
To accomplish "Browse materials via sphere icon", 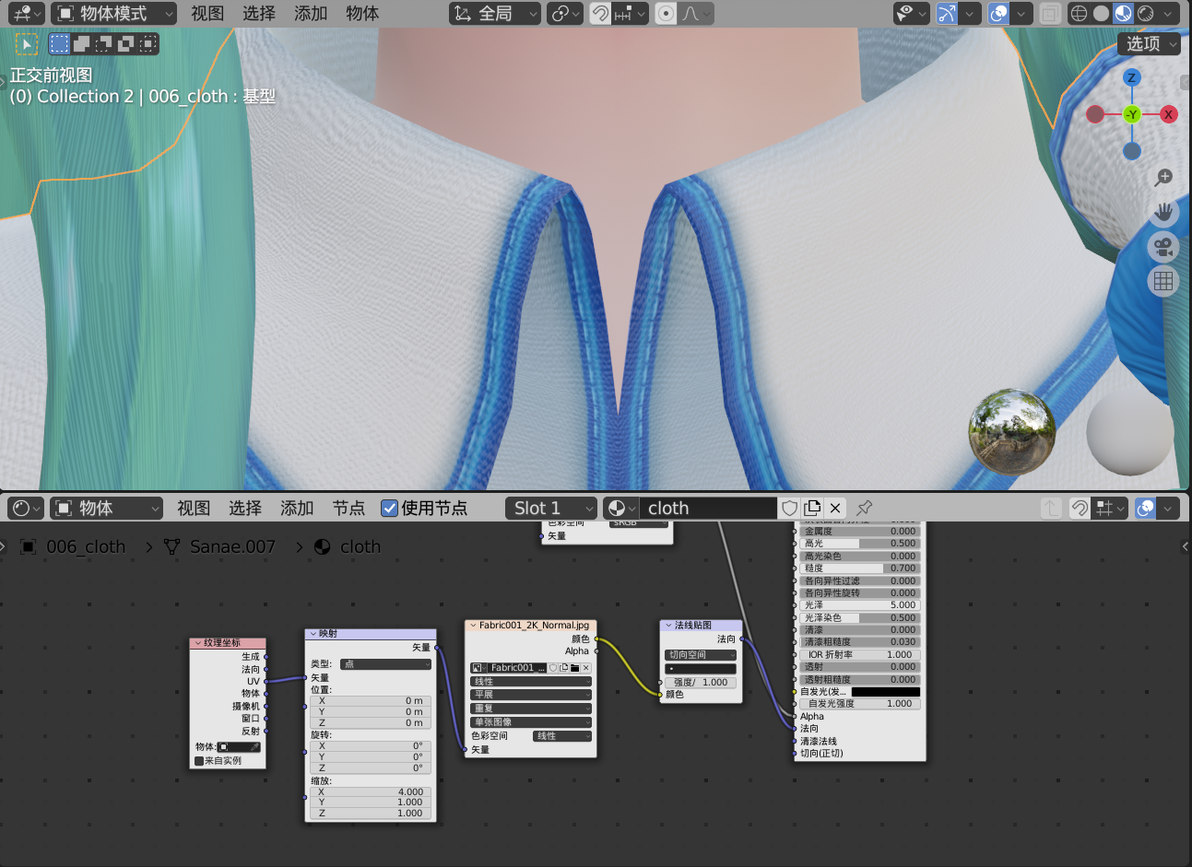I will coord(621,508).
